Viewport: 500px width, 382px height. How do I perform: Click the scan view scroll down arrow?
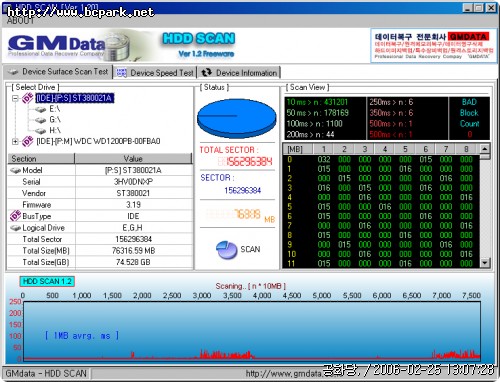(x=485, y=263)
